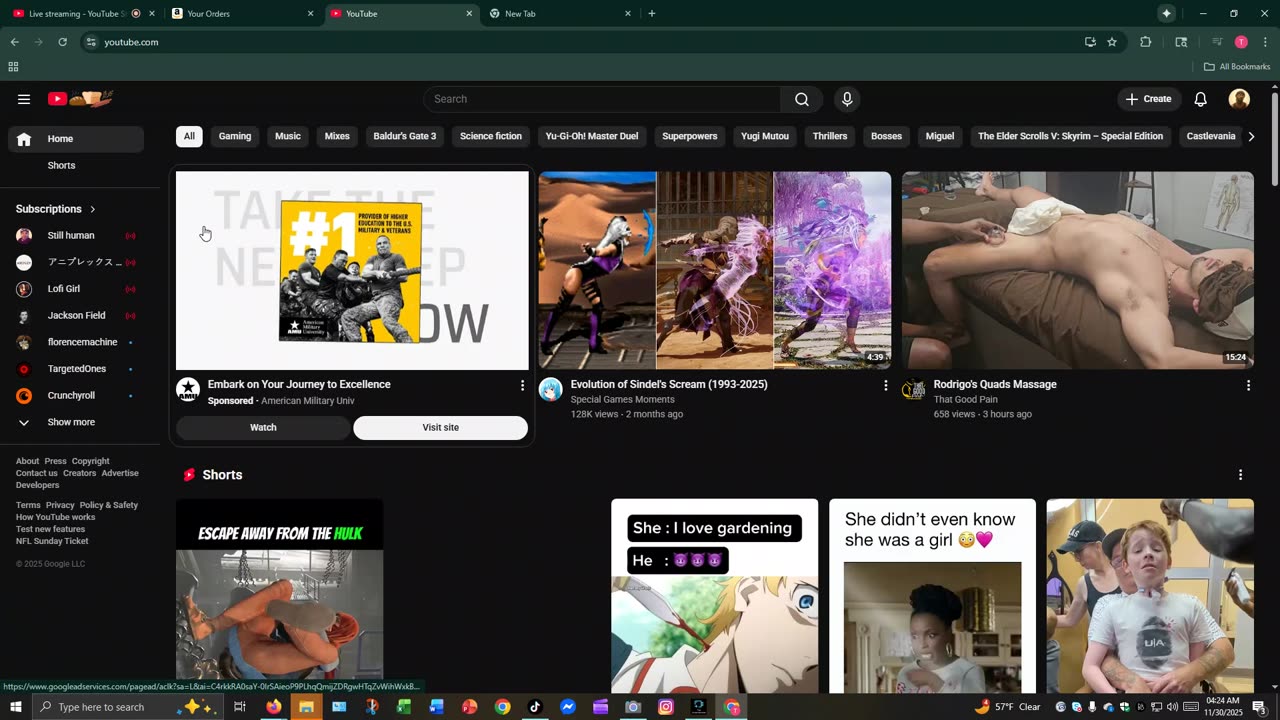Open the Windows Start menu

tap(16, 707)
